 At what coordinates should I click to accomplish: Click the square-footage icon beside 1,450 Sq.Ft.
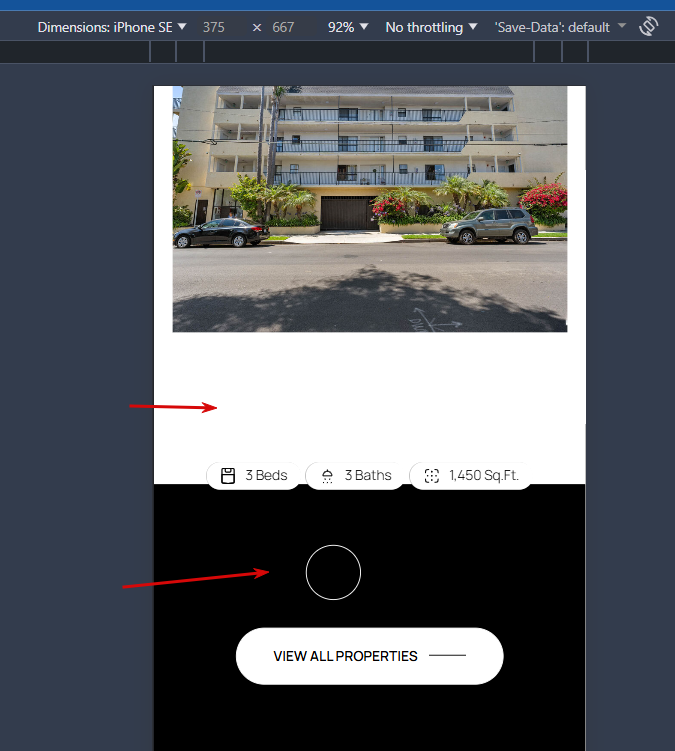pos(432,476)
